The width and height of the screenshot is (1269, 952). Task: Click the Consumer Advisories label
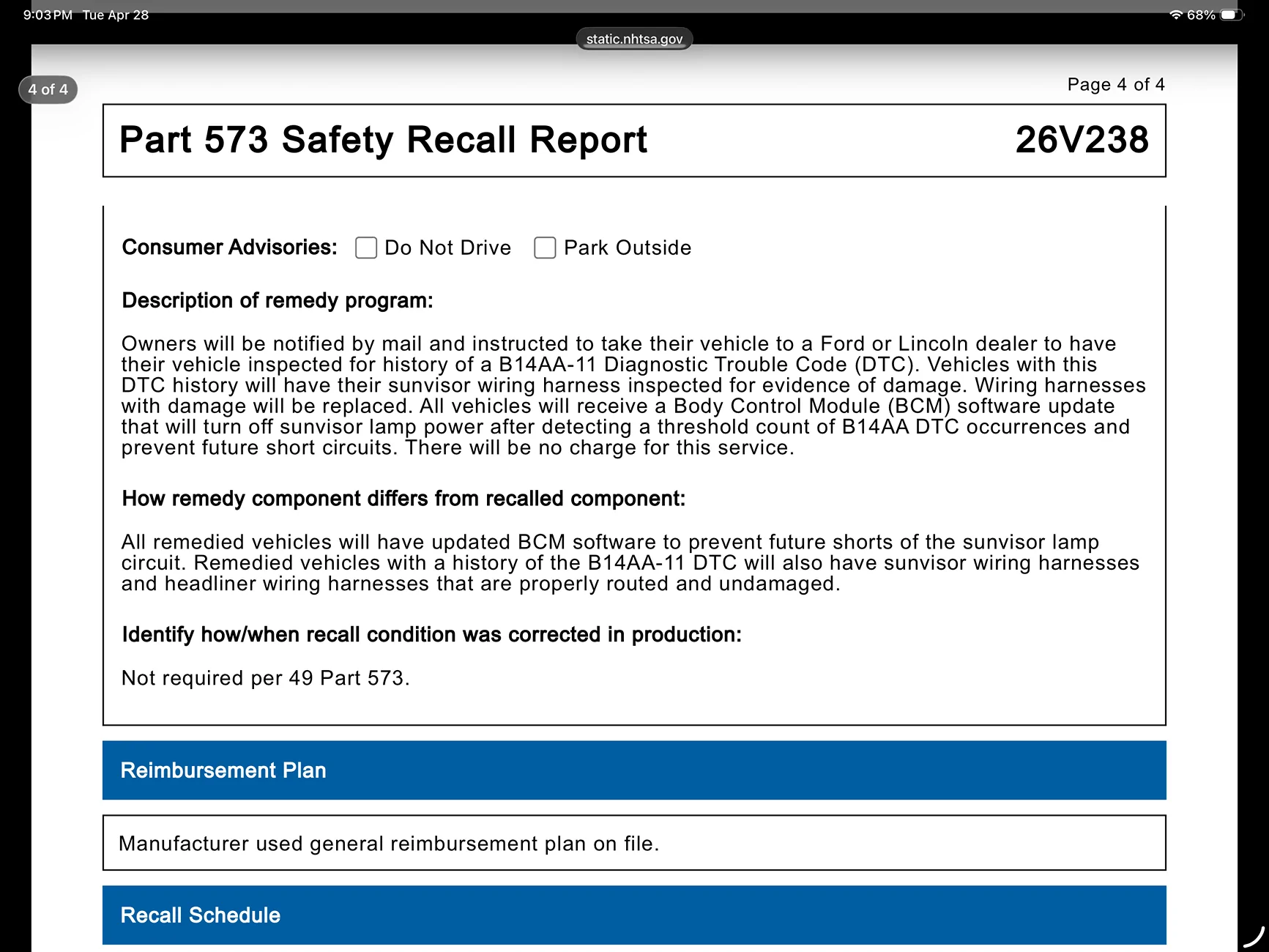(230, 248)
